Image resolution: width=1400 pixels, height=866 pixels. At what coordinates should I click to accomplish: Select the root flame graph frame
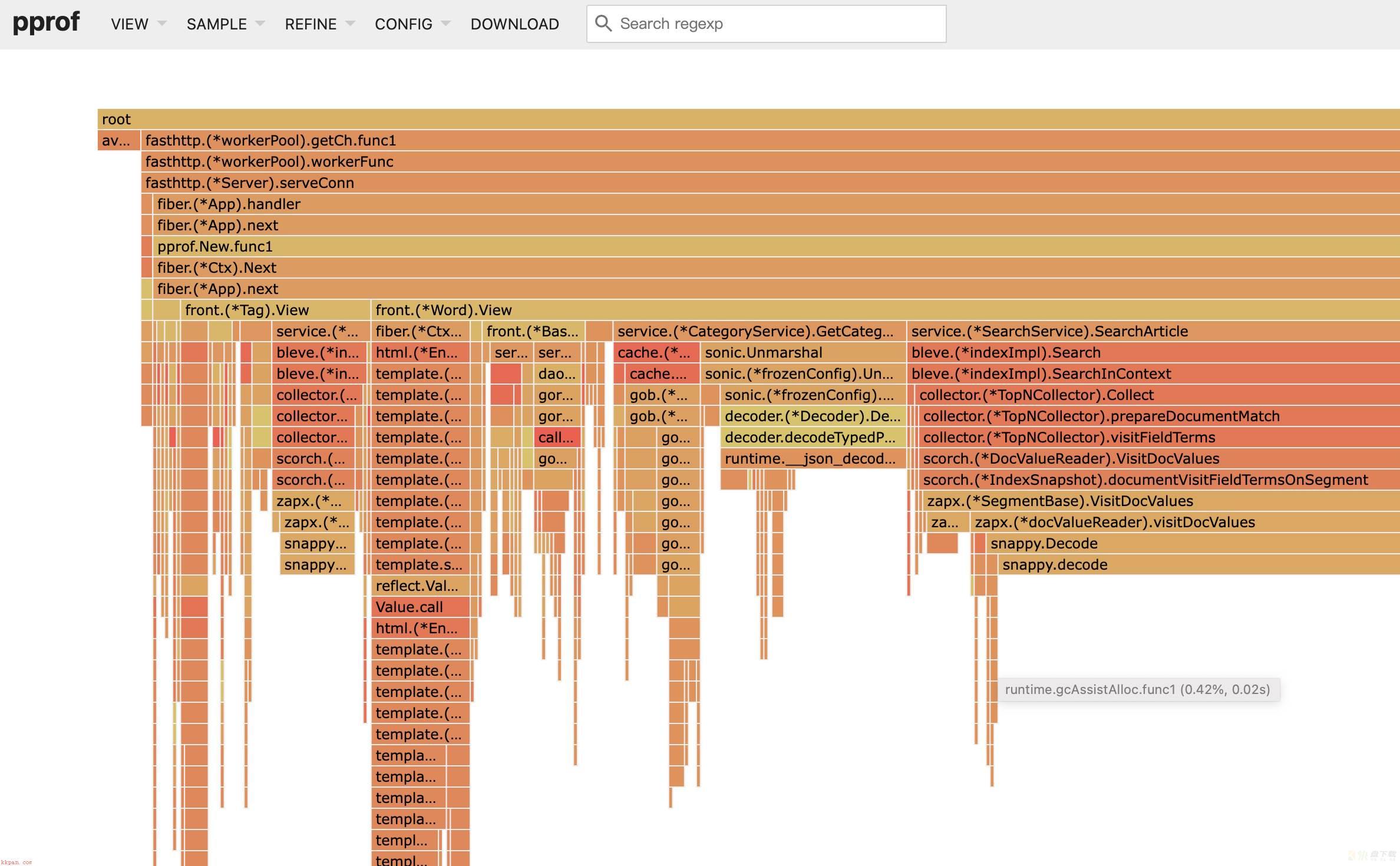[x=748, y=119]
